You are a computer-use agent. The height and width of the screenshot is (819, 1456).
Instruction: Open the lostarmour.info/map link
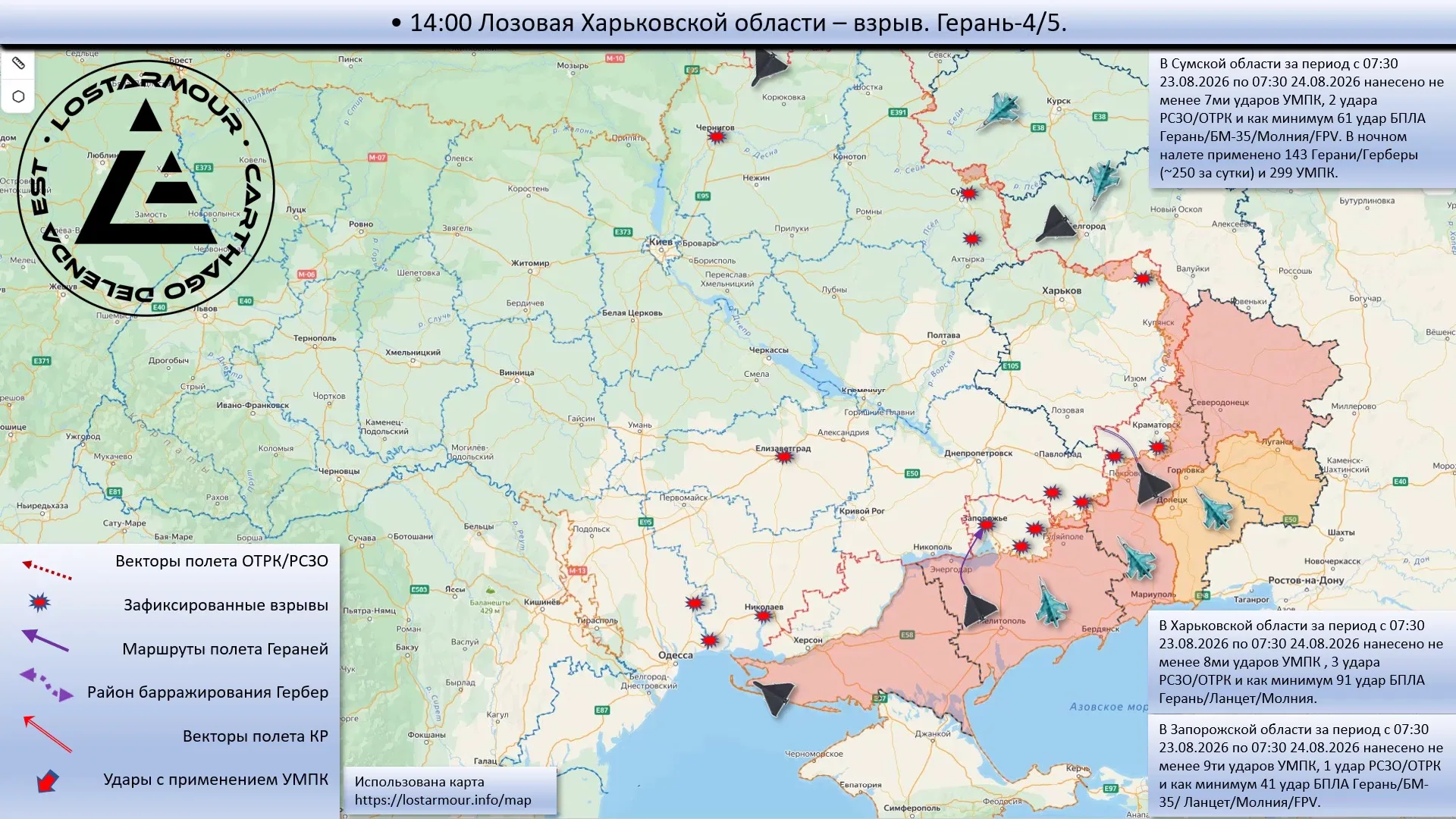click(x=443, y=800)
